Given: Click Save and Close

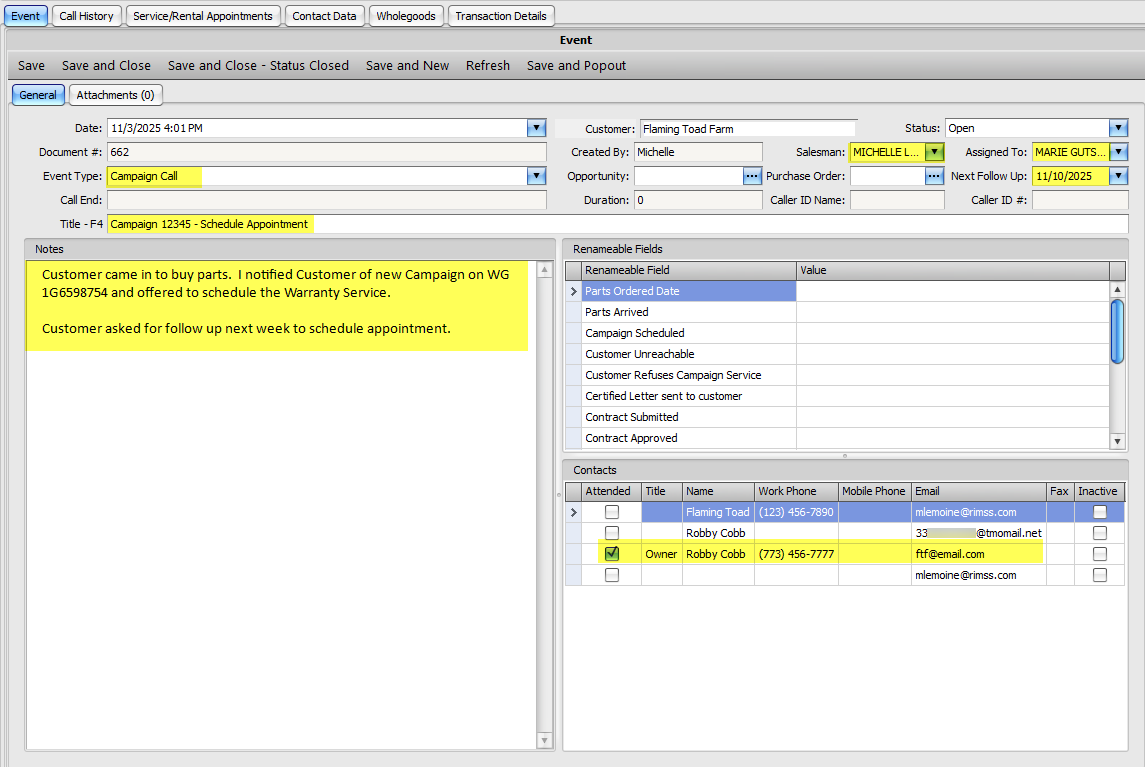Looking at the screenshot, I should point(107,66).
